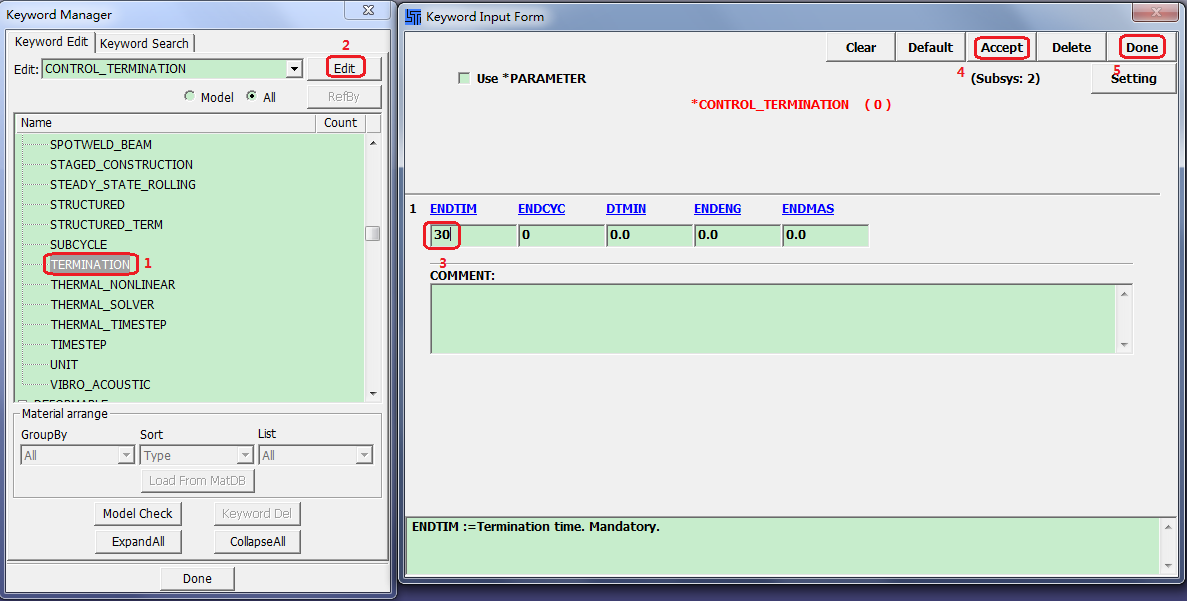
Task: Click the ENDCYC input field
Action: (562, 235)
